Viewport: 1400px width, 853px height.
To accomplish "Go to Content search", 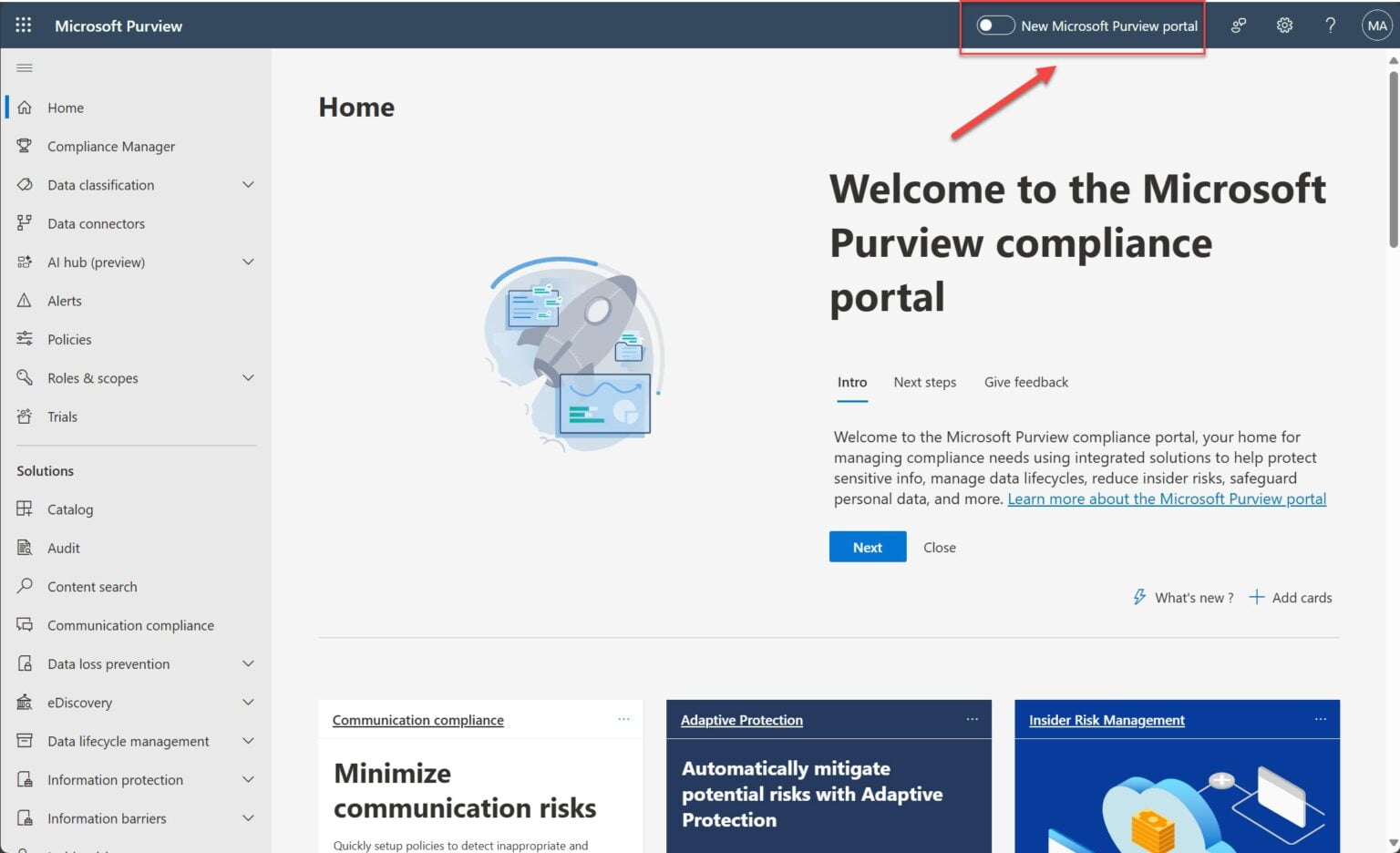I will click(92, 586).
